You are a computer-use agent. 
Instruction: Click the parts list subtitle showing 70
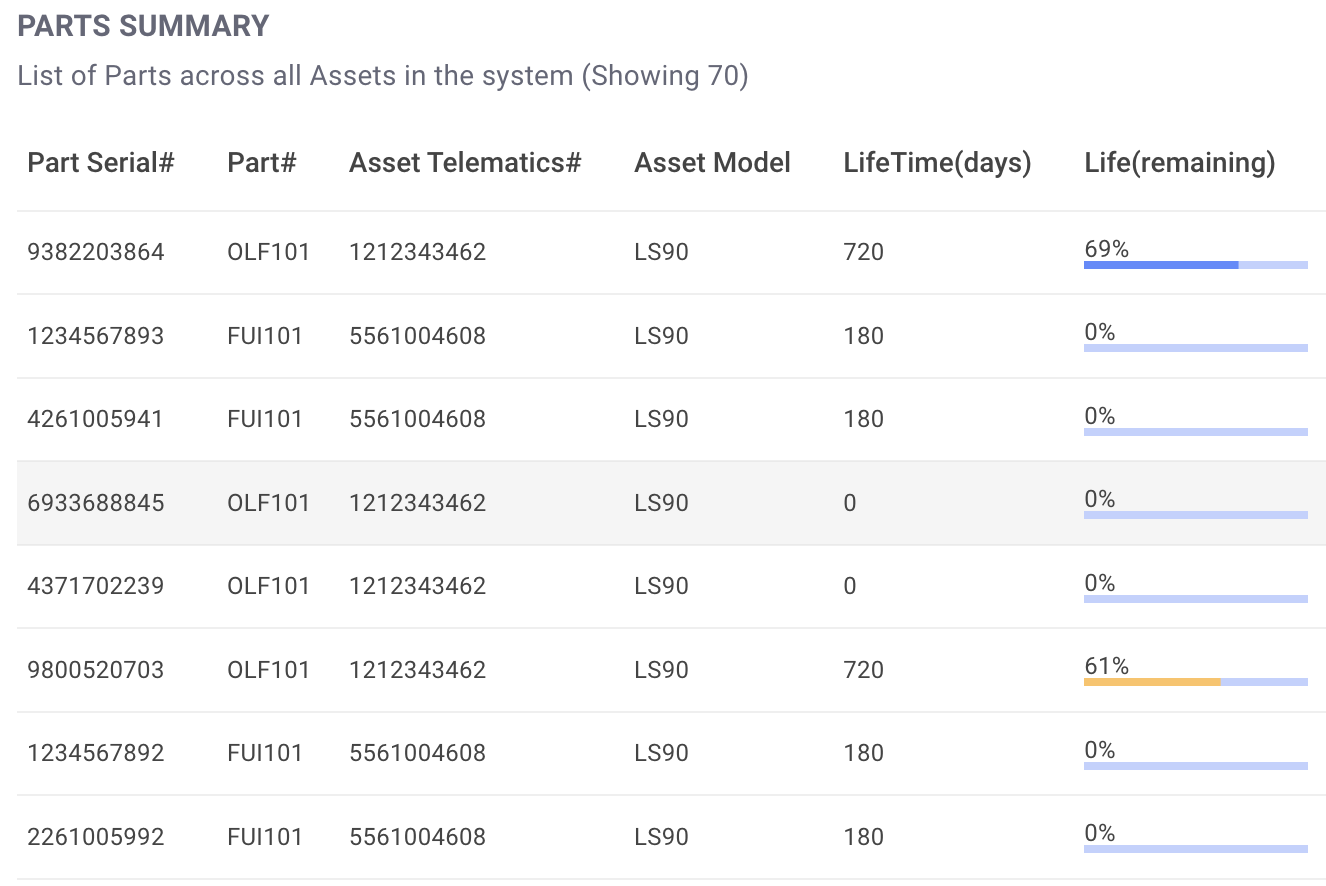click(383, 76)
